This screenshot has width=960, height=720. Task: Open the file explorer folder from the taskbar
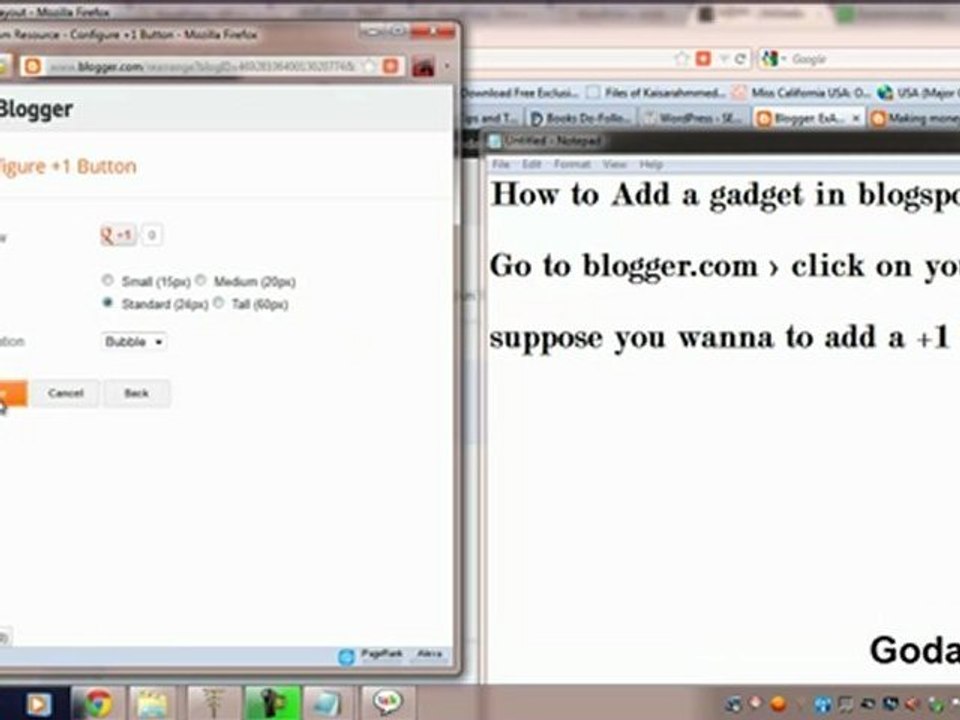point(152,704)
